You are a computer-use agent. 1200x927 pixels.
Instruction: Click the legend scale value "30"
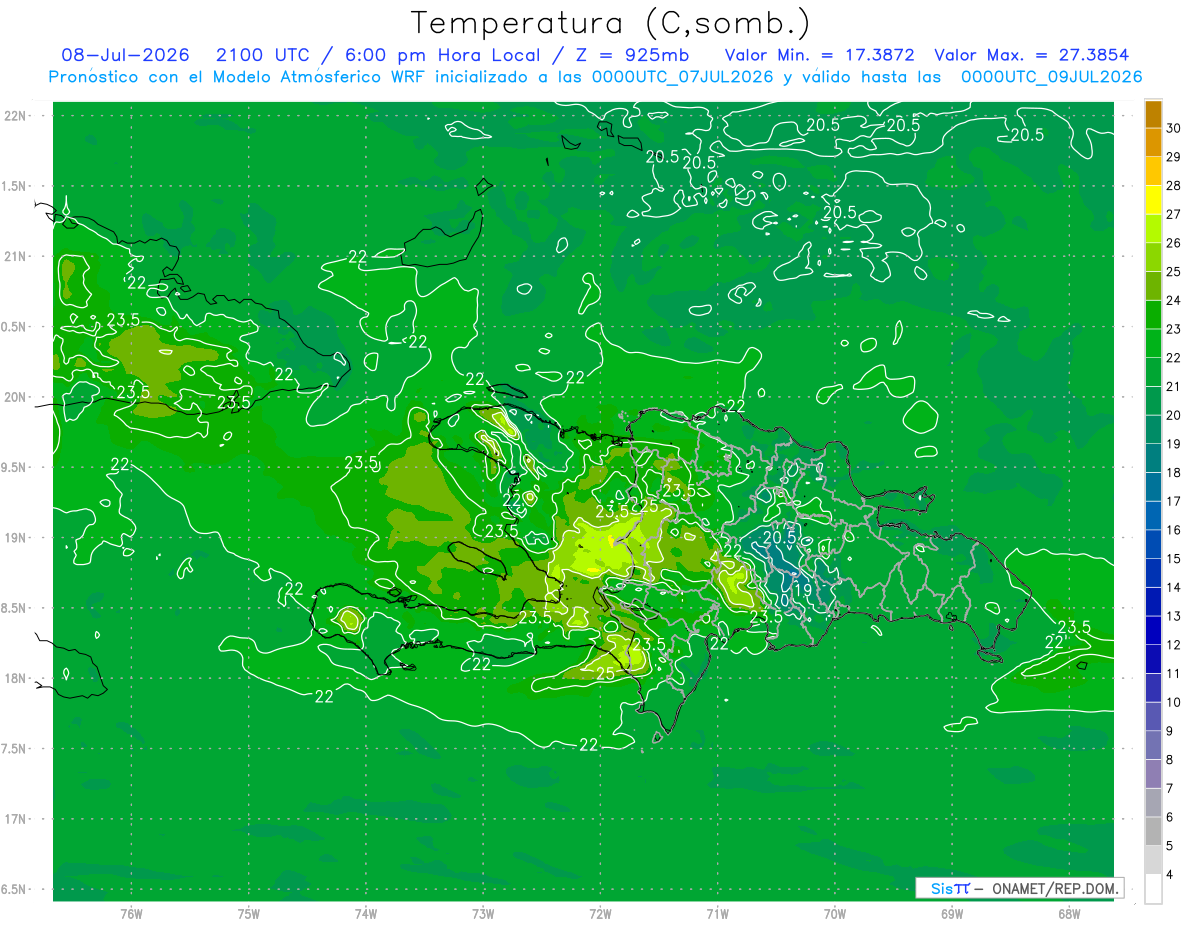1173,128
